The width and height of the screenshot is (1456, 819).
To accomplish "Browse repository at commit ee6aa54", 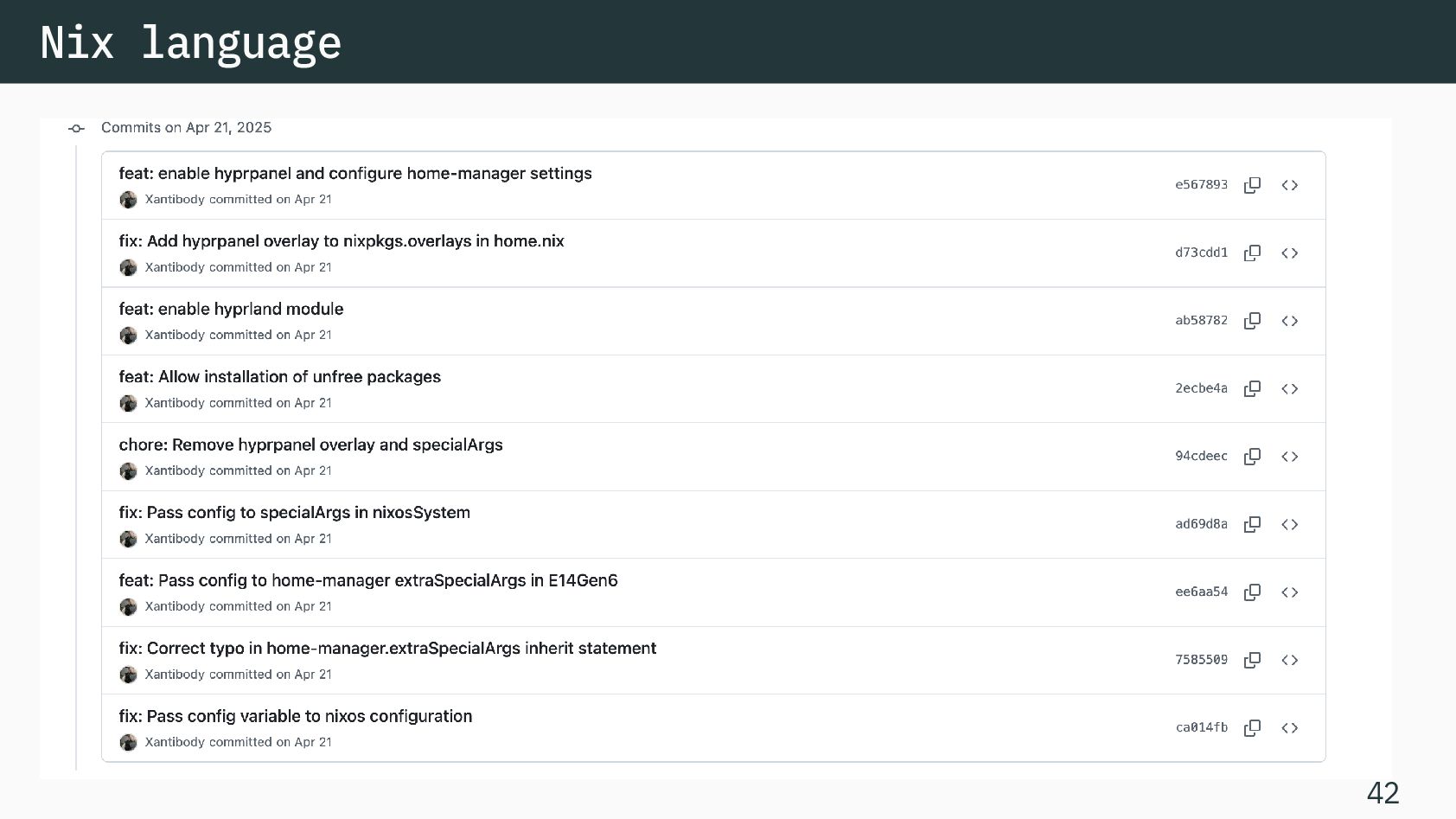I will coord(1290,592).
